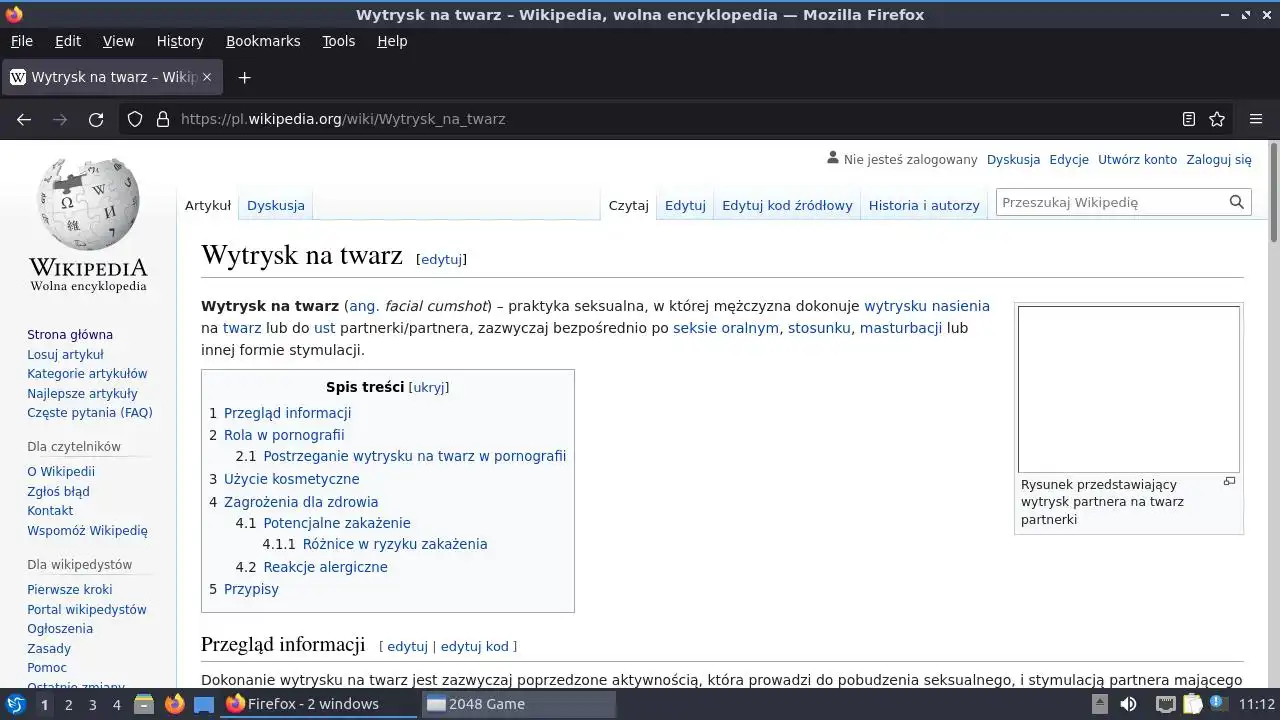The width and height of the screenshot is (1280, 720).
Task: Open Historia i autorzy tab
Action: pyautogui.click(x=924, y=205)
